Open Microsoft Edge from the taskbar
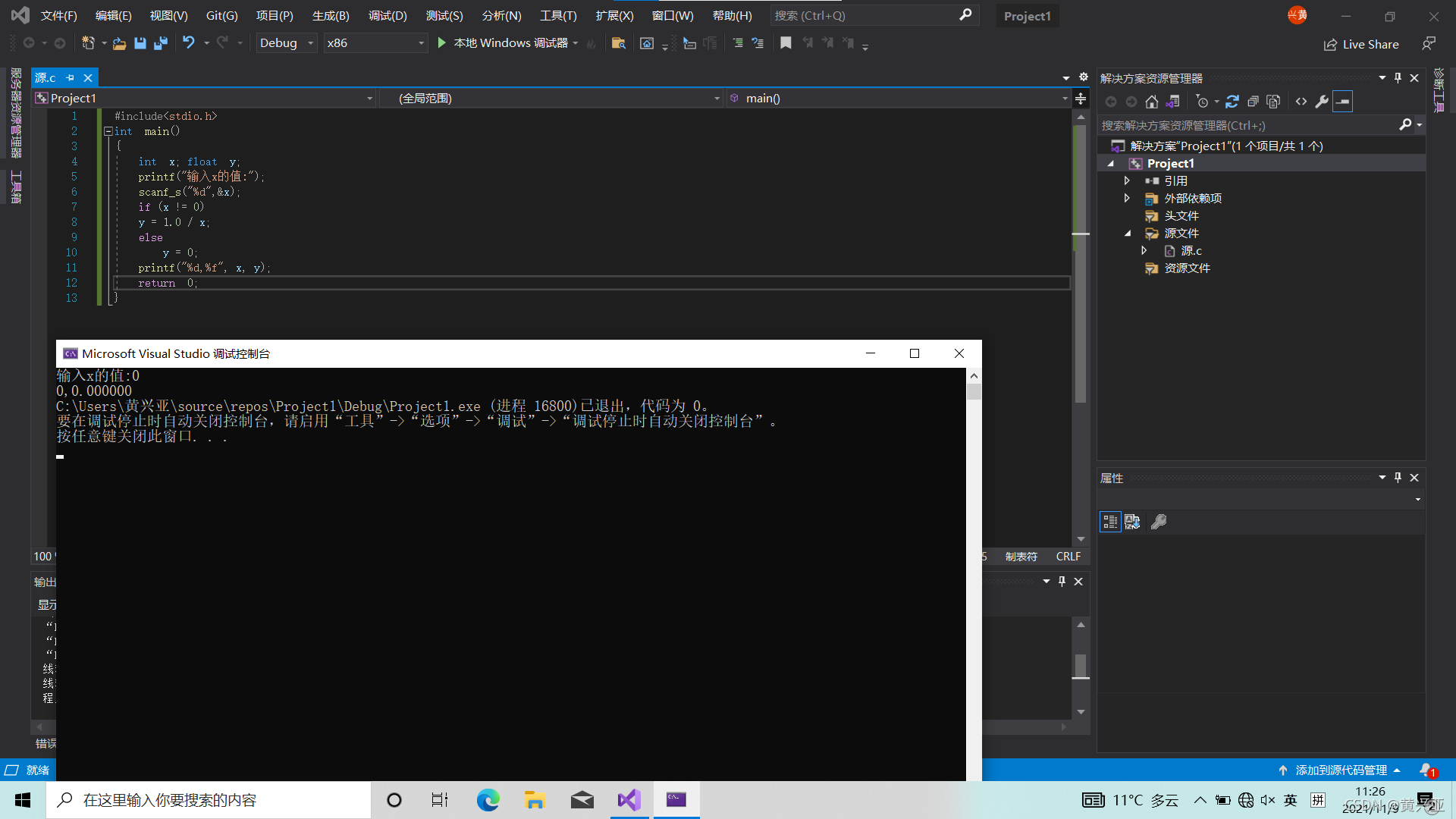This screenshot has height=819, width=1456. pyautogui.click(x=488, y=800)
